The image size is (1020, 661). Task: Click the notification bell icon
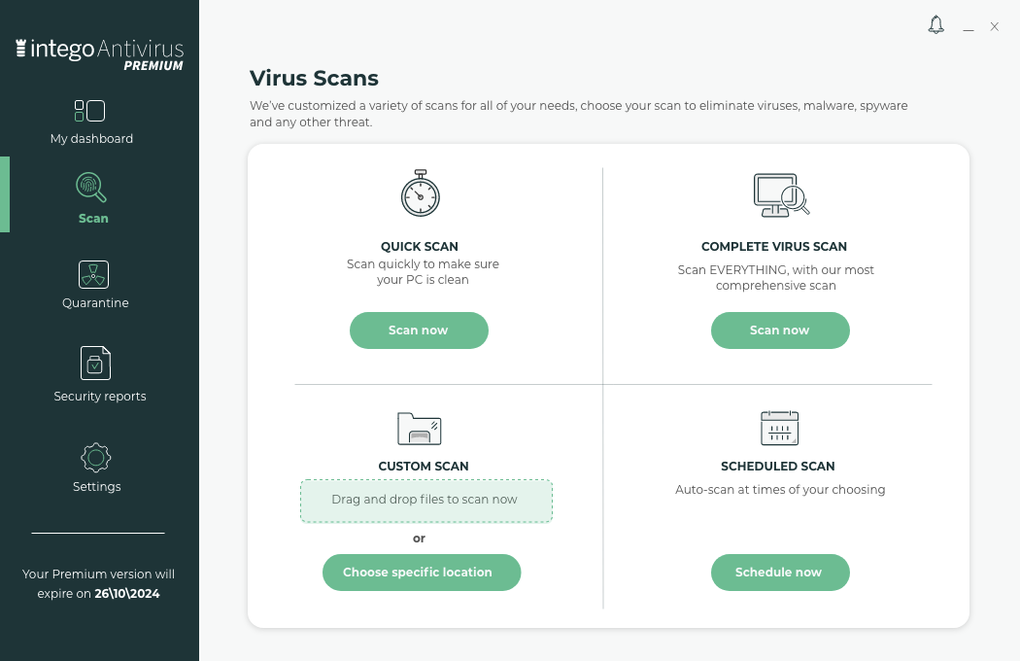(x=936, y=25)
